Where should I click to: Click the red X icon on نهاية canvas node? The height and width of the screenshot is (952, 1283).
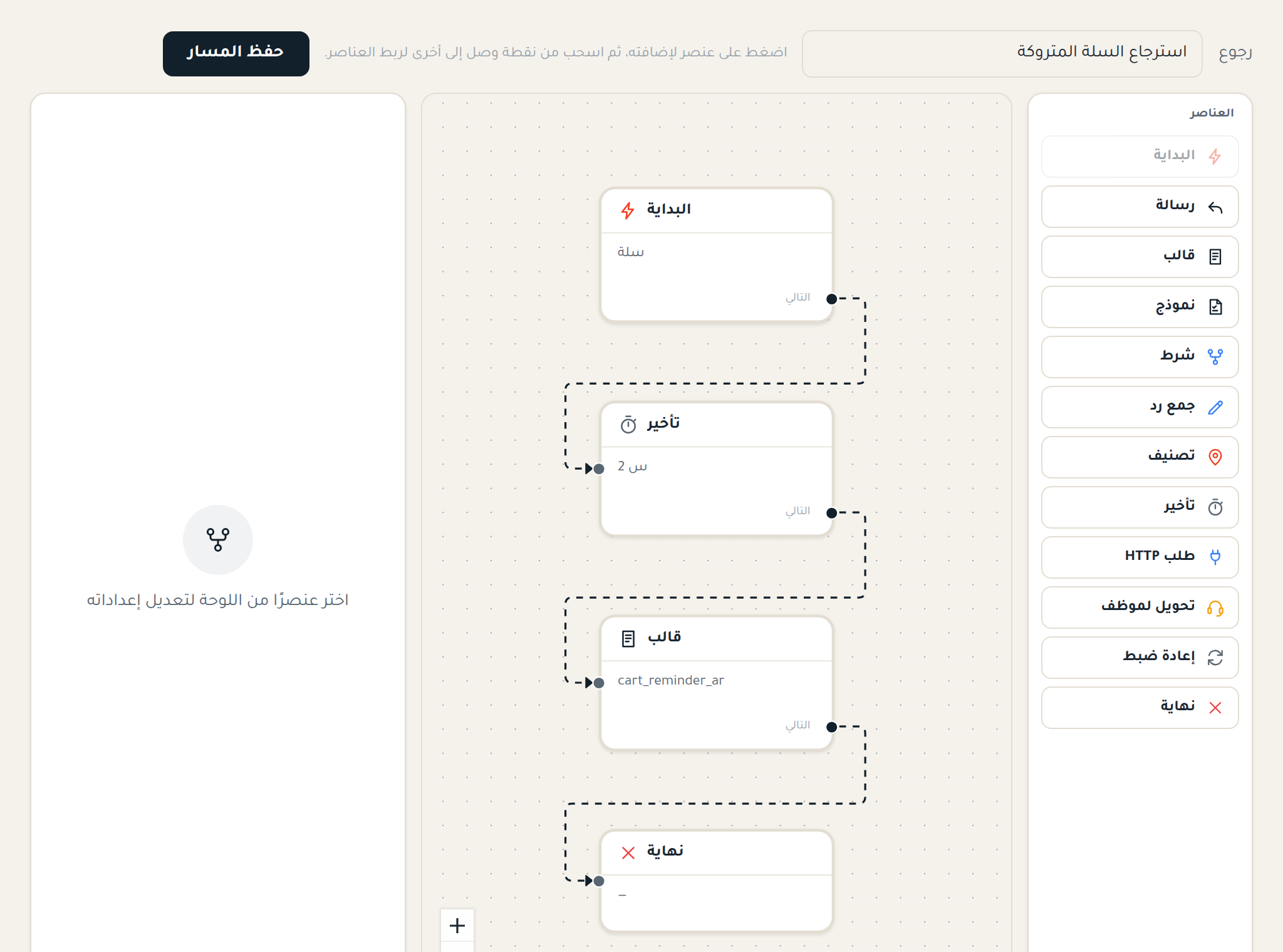(x=628, y=852)
